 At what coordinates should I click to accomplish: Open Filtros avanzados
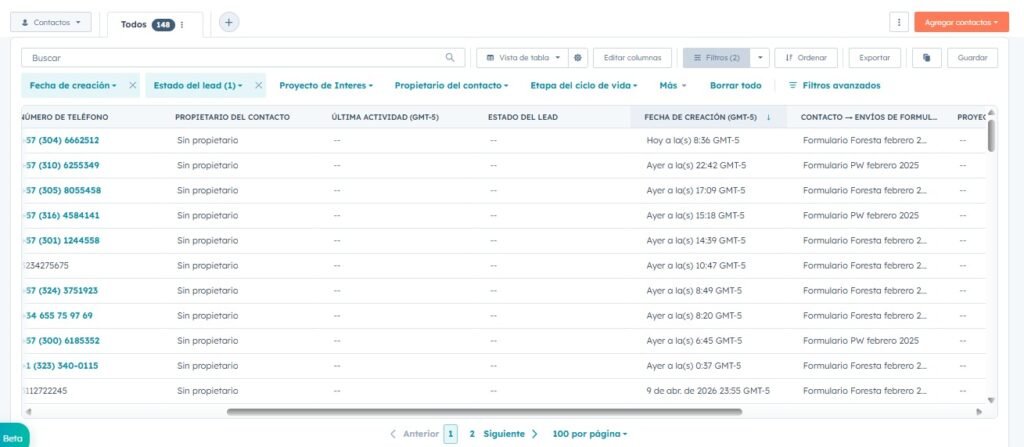pos(835,86)
